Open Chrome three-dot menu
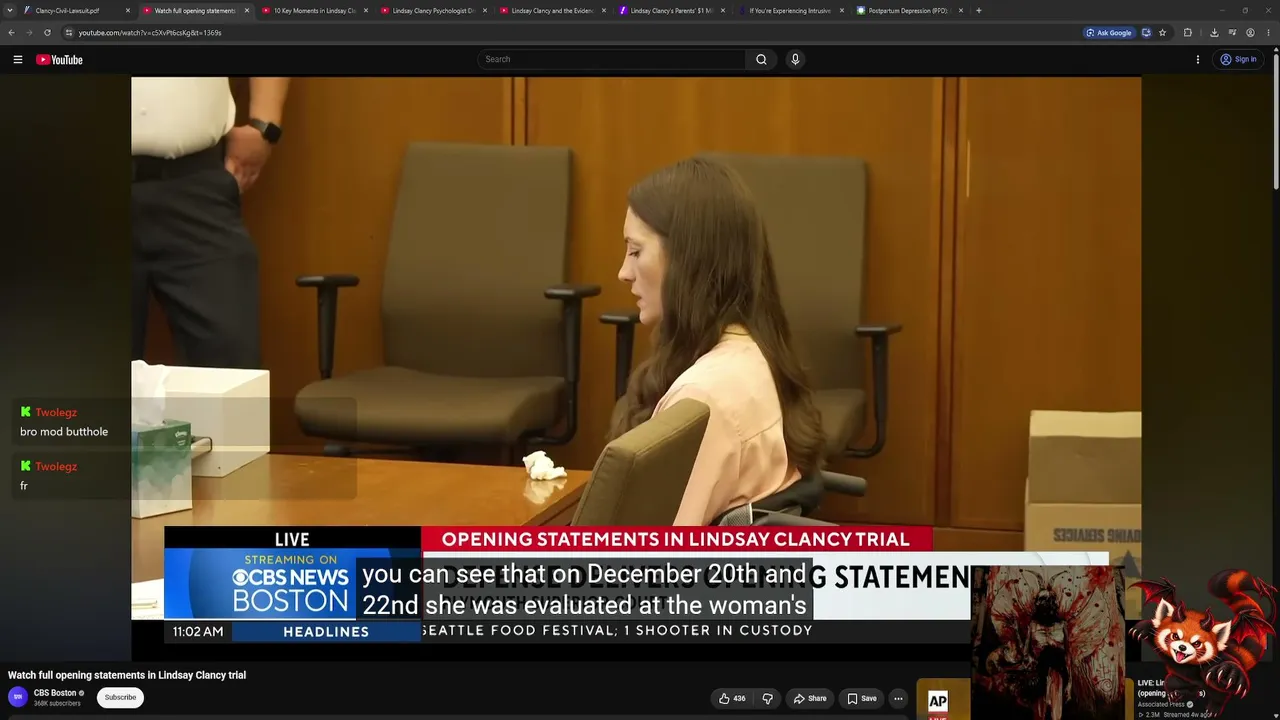The height and width of the screenshot is (720, 1280). tap(1268, 33)
